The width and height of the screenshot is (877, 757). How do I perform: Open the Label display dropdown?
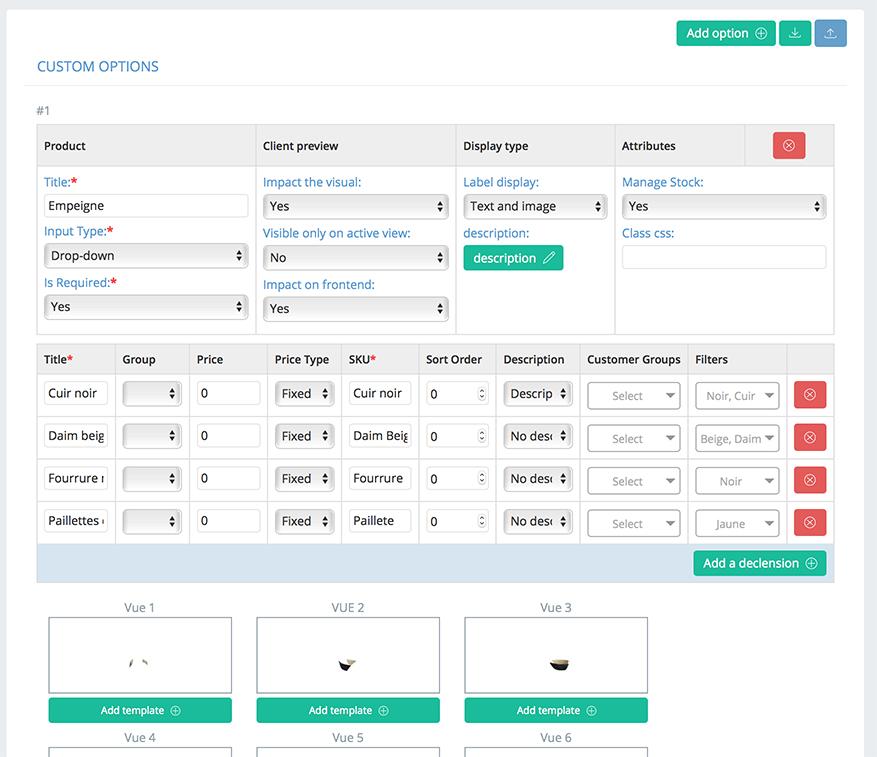tap(535, 206)
